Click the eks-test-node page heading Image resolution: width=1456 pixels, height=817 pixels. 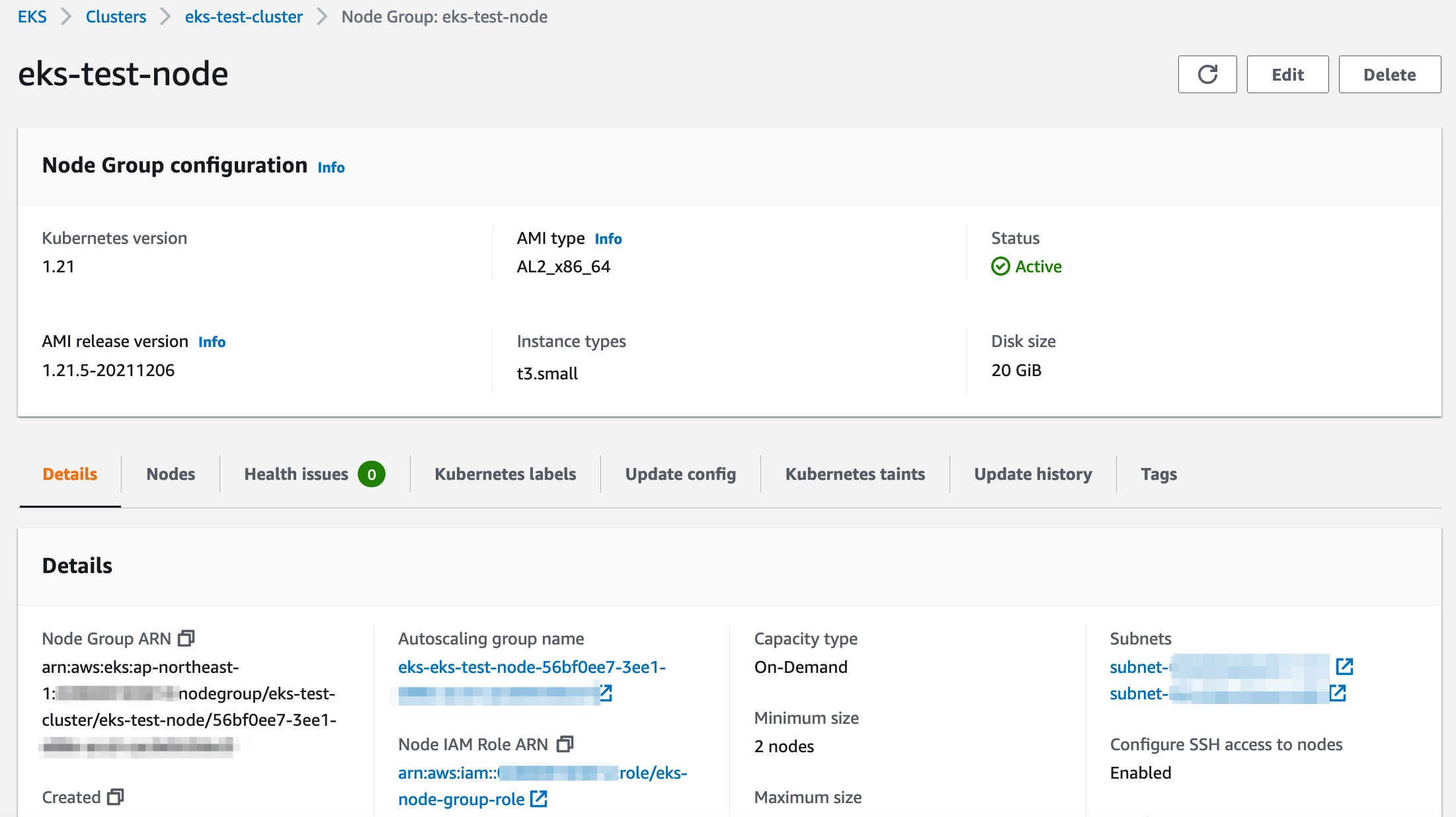[x=123, y=73]
